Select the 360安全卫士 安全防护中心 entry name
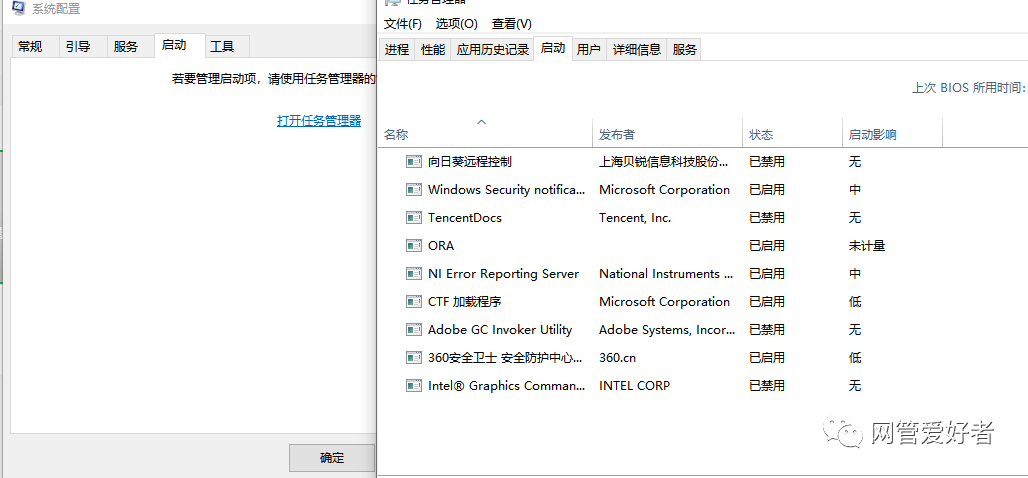 [505, 358]
